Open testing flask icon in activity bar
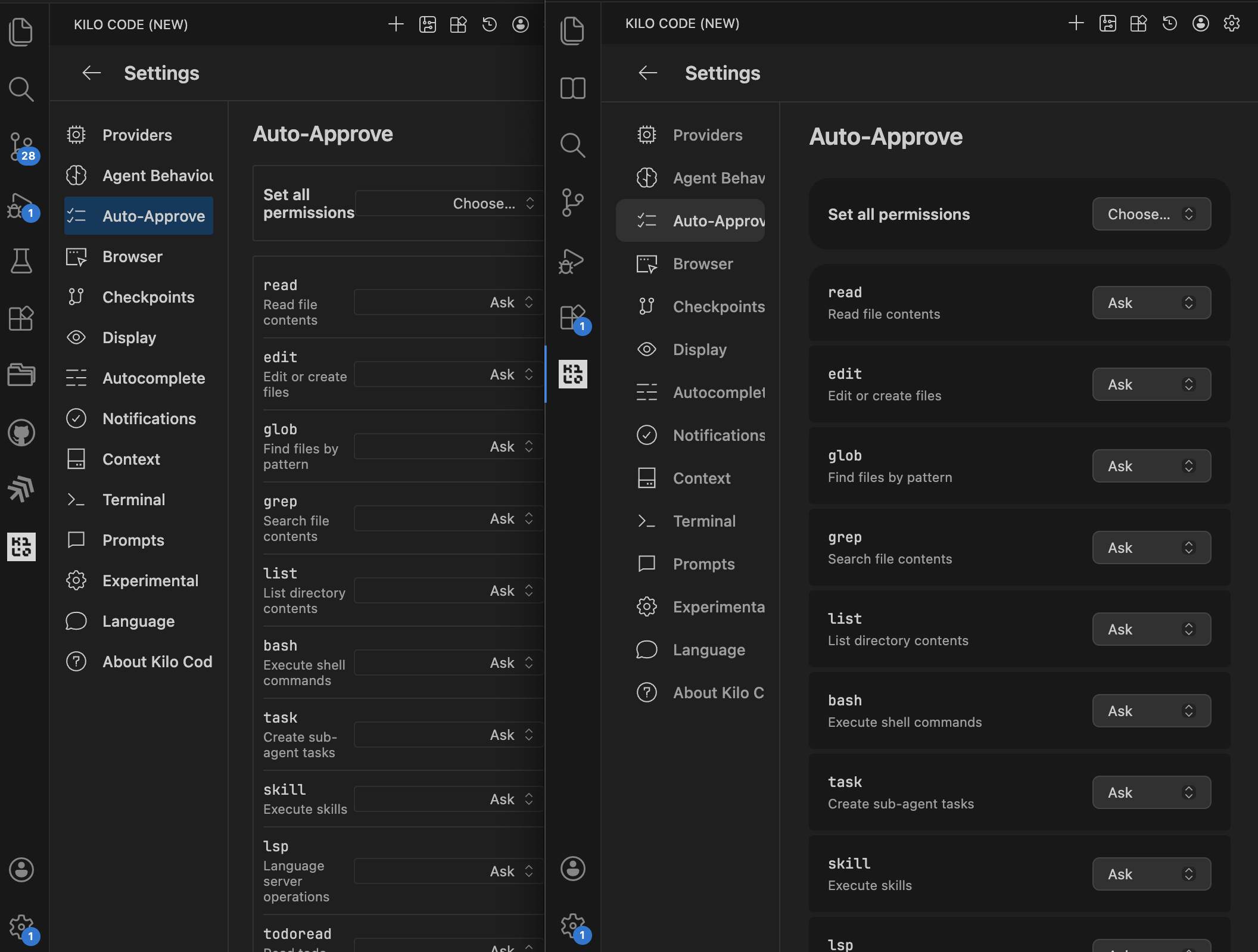Screen dimensions: 1258x952 click(21, 260)
